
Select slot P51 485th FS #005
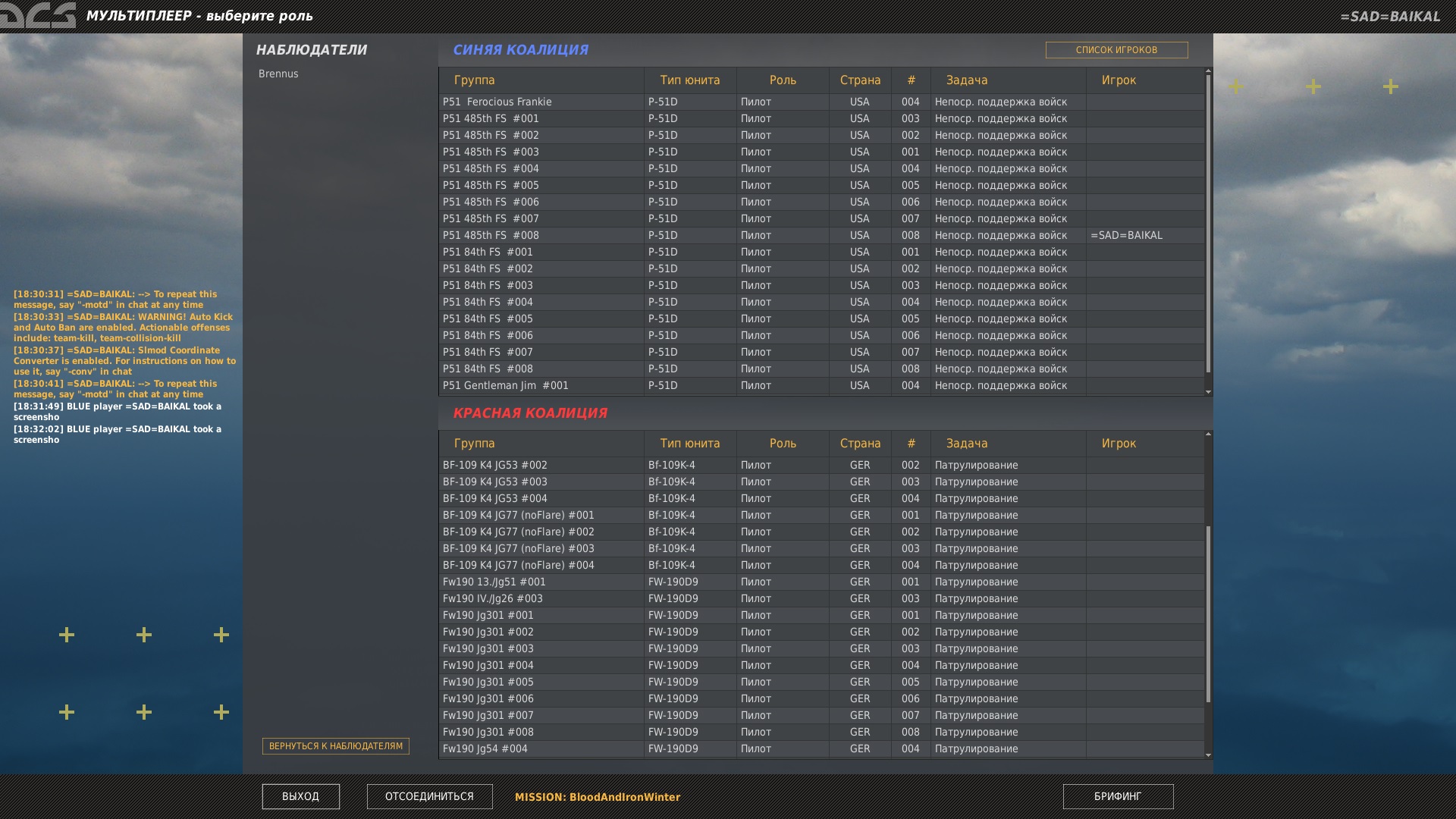(x=821, y=185)
